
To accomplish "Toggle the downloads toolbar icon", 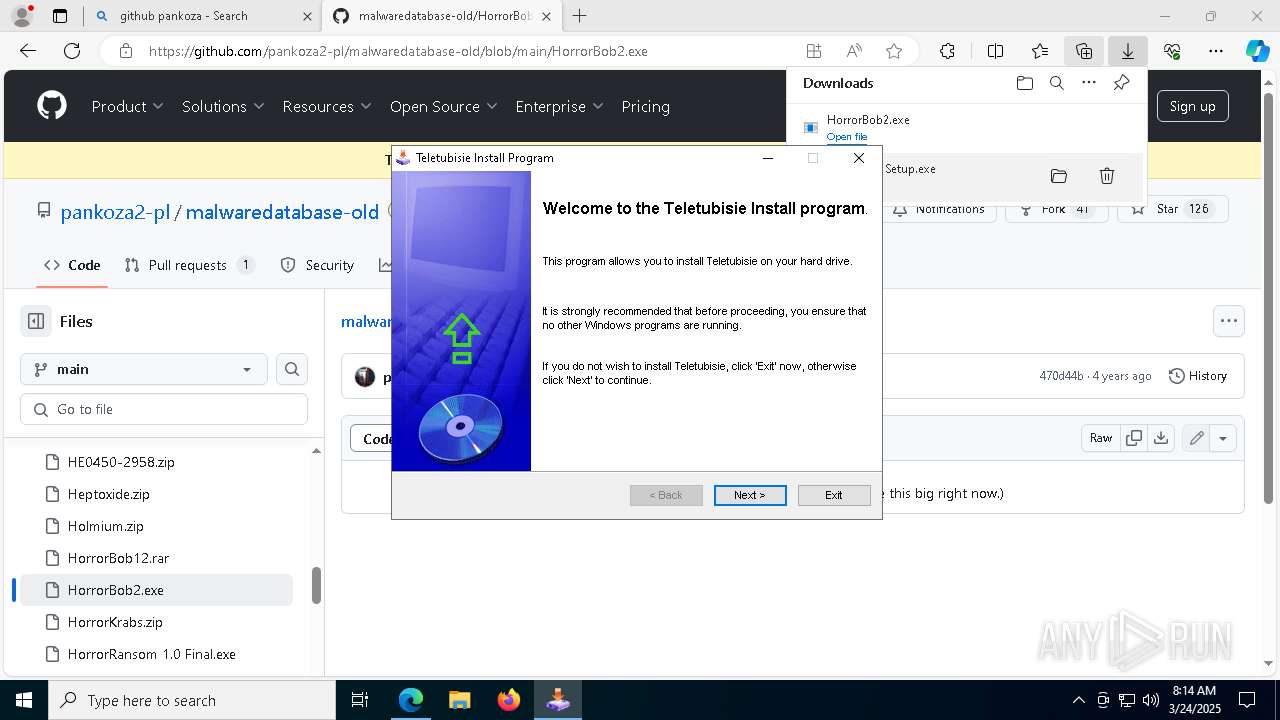I will [1127, 51].
